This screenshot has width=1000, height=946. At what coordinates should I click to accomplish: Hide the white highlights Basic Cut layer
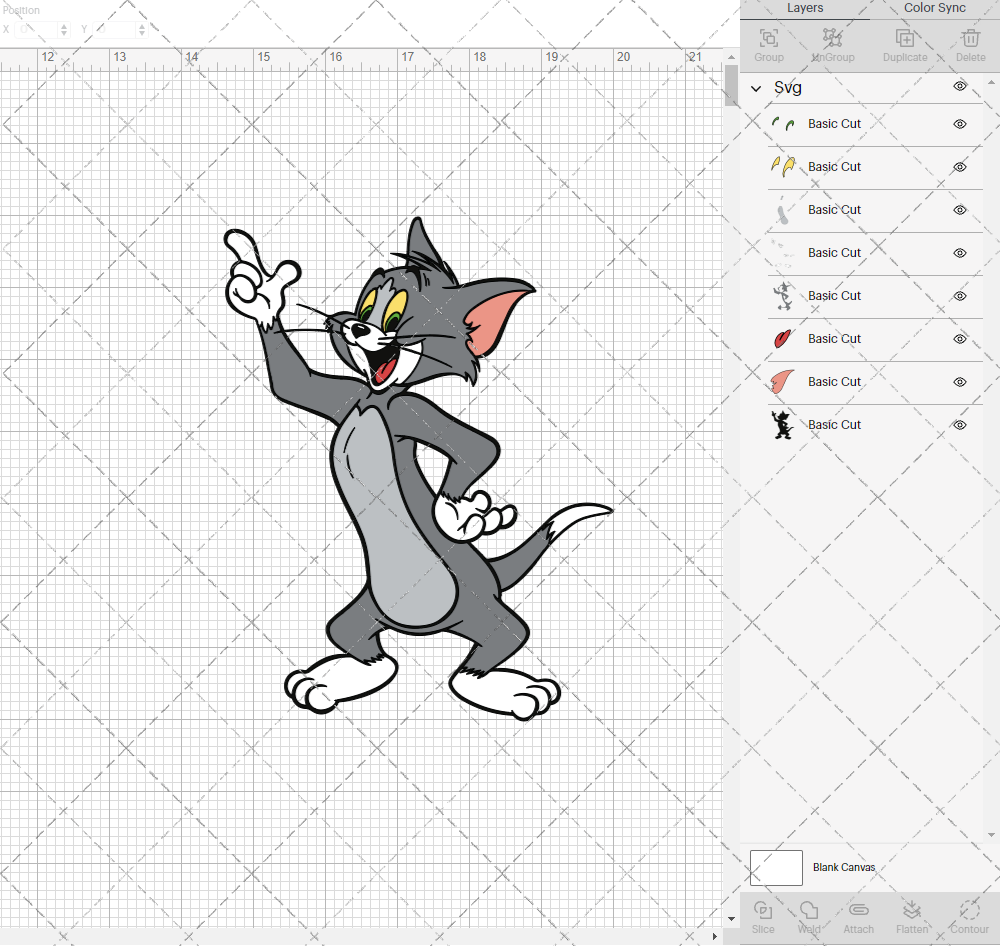[x=960, y=253]
